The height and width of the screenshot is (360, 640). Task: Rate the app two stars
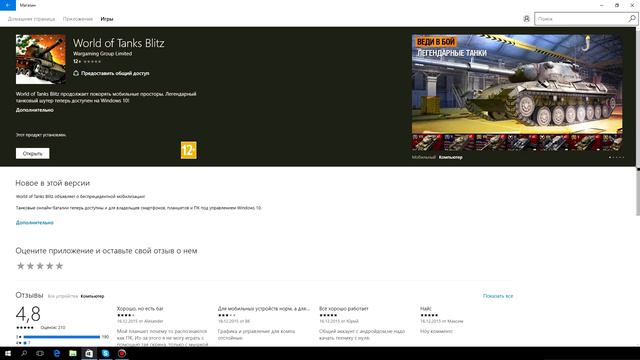point(30,266)
